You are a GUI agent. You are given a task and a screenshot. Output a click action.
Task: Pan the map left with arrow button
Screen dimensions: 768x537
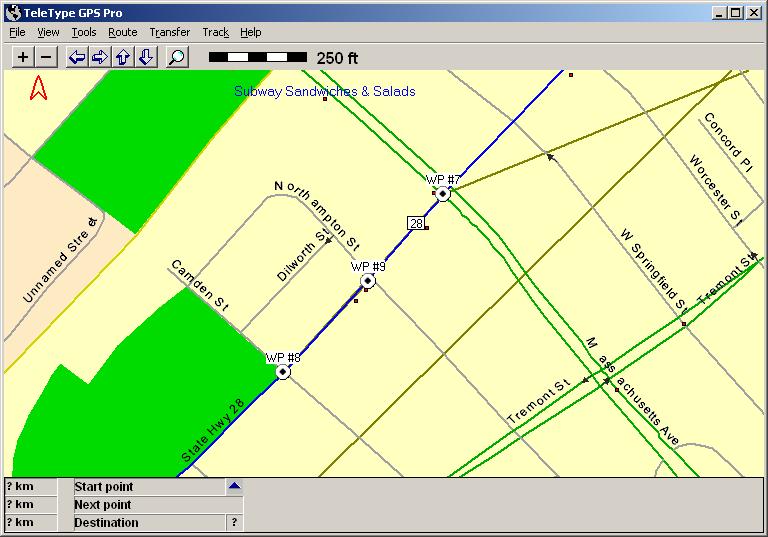click(77, 57)
